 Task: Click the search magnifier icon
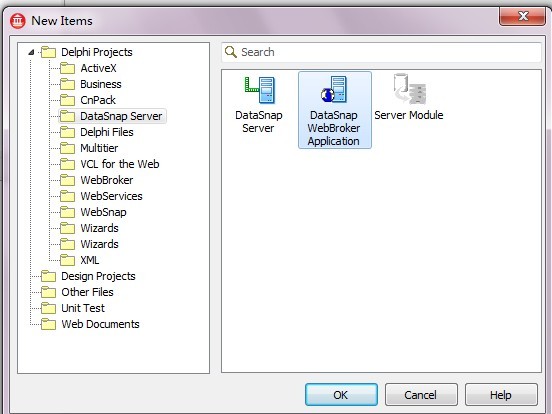(x=231, y=52)
